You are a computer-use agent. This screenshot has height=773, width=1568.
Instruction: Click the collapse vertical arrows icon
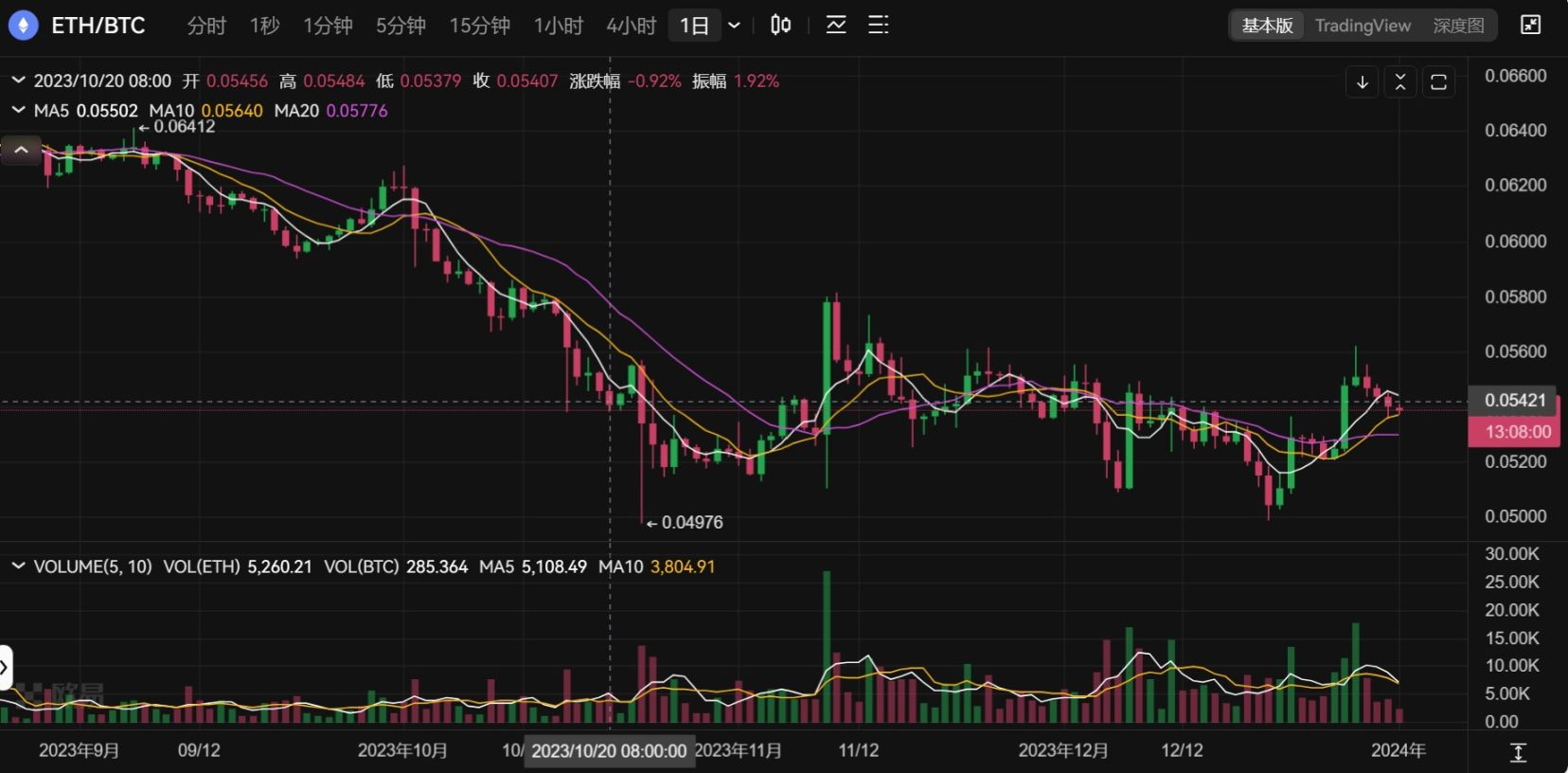pos(1400,82)
